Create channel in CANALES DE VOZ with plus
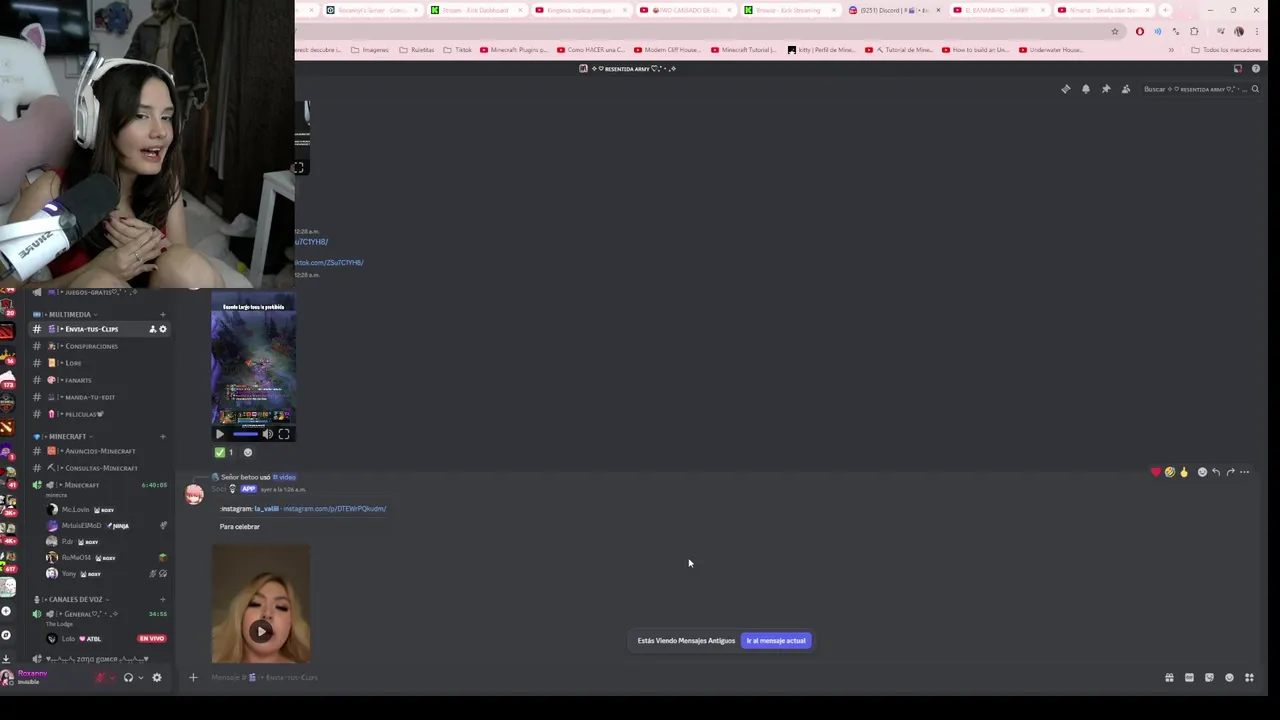Image resolution: width=1280 pixels, height=720 pixels. pos(163,599)
